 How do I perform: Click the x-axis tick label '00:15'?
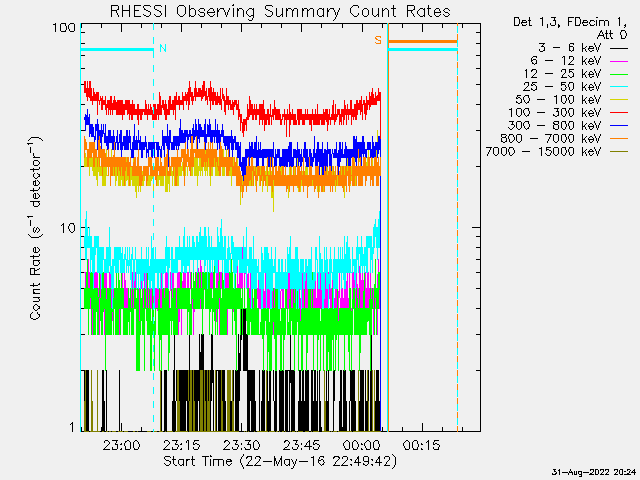click(x=422, y=445)
